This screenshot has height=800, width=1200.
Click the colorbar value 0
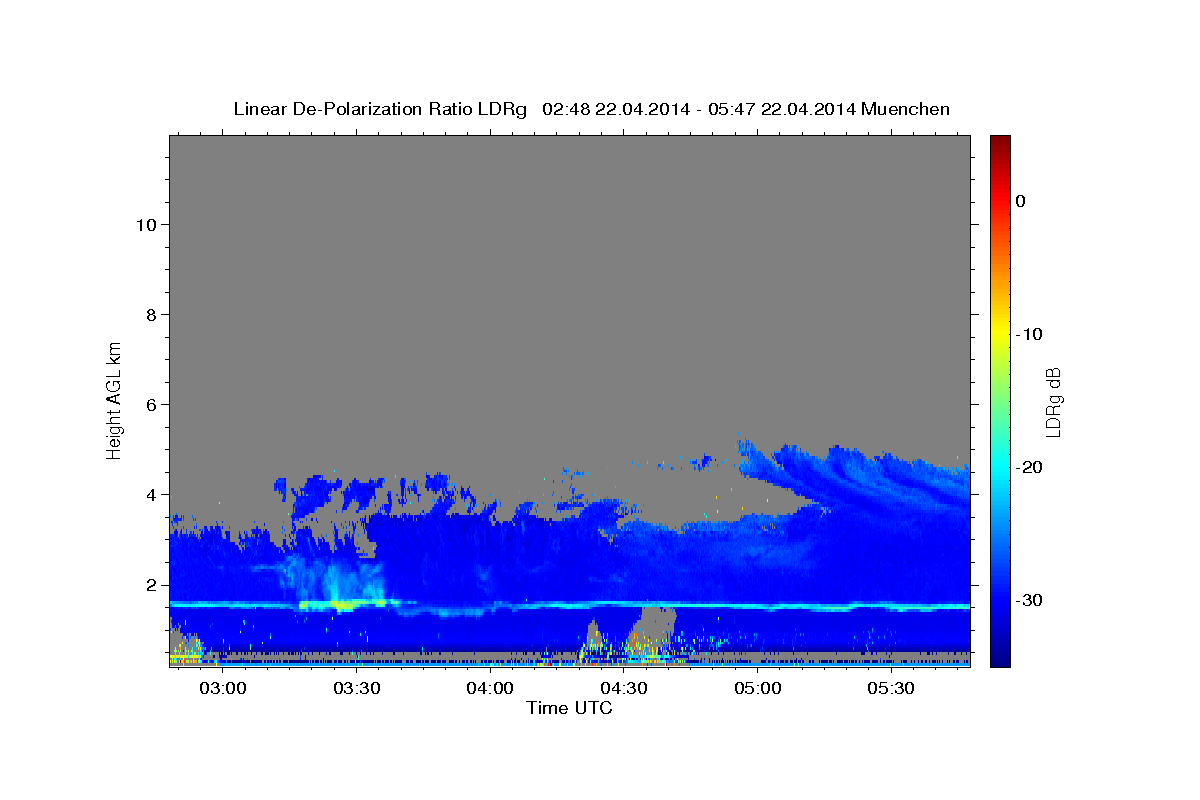(x=1021, y=201)
